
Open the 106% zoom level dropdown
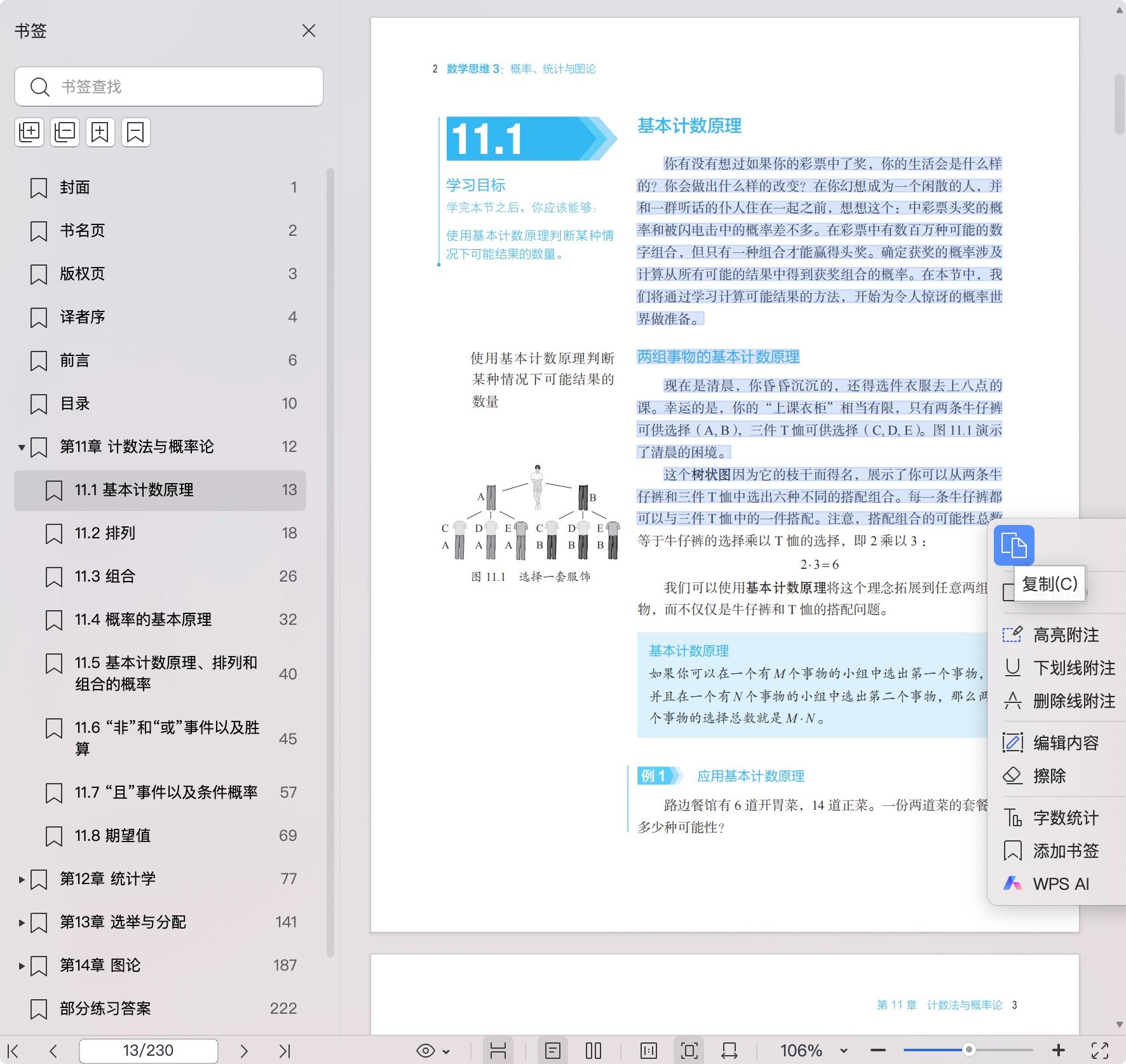point(844,1051)
